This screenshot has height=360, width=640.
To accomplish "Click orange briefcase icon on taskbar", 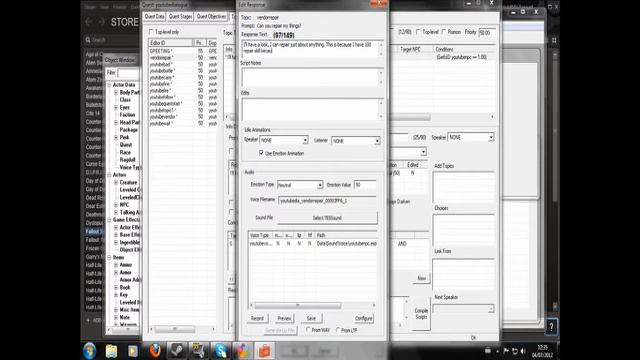I will click(265, 351).
